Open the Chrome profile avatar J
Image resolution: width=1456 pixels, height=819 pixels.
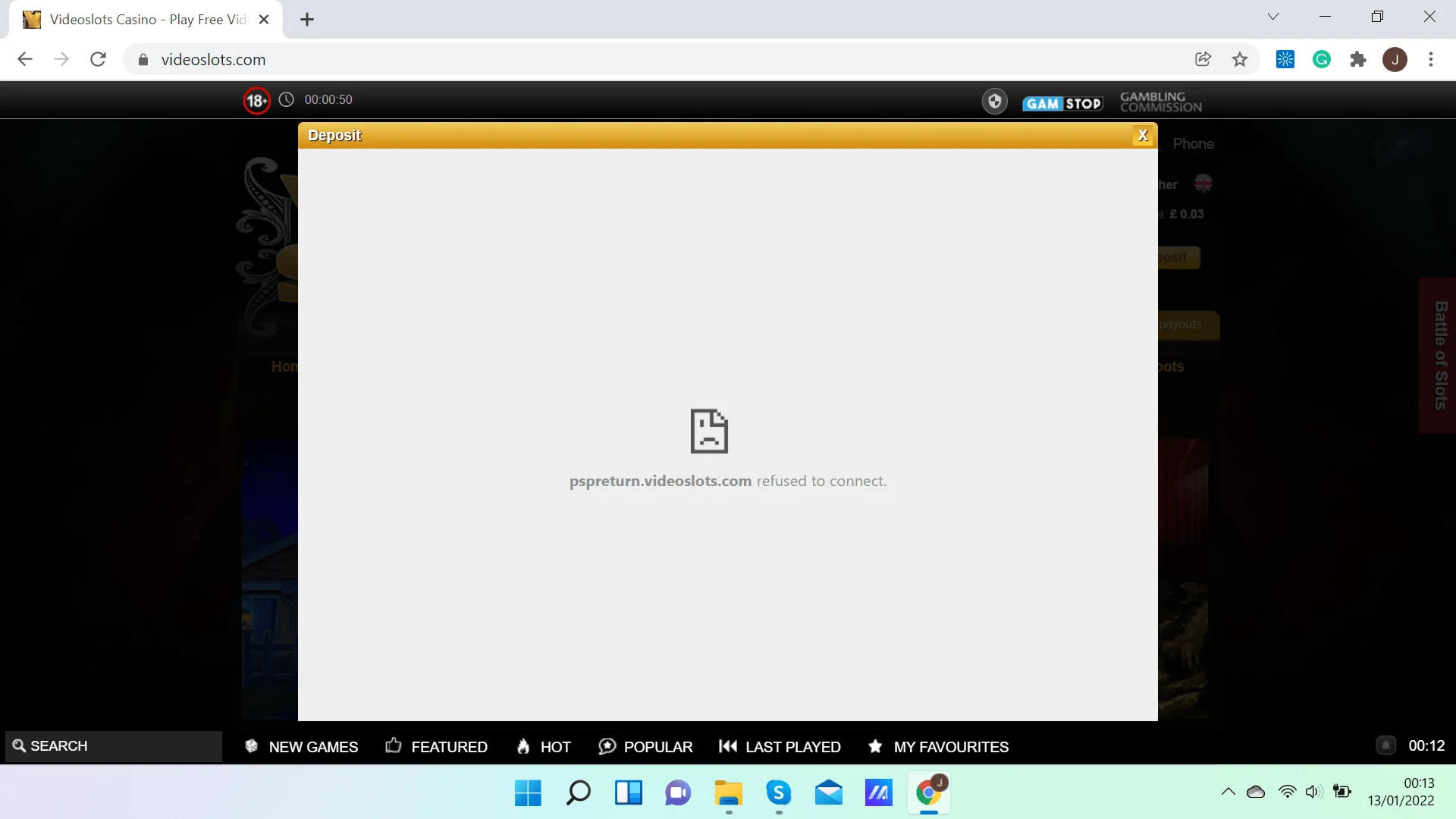pyautogui.click(x=1395, y=59)
